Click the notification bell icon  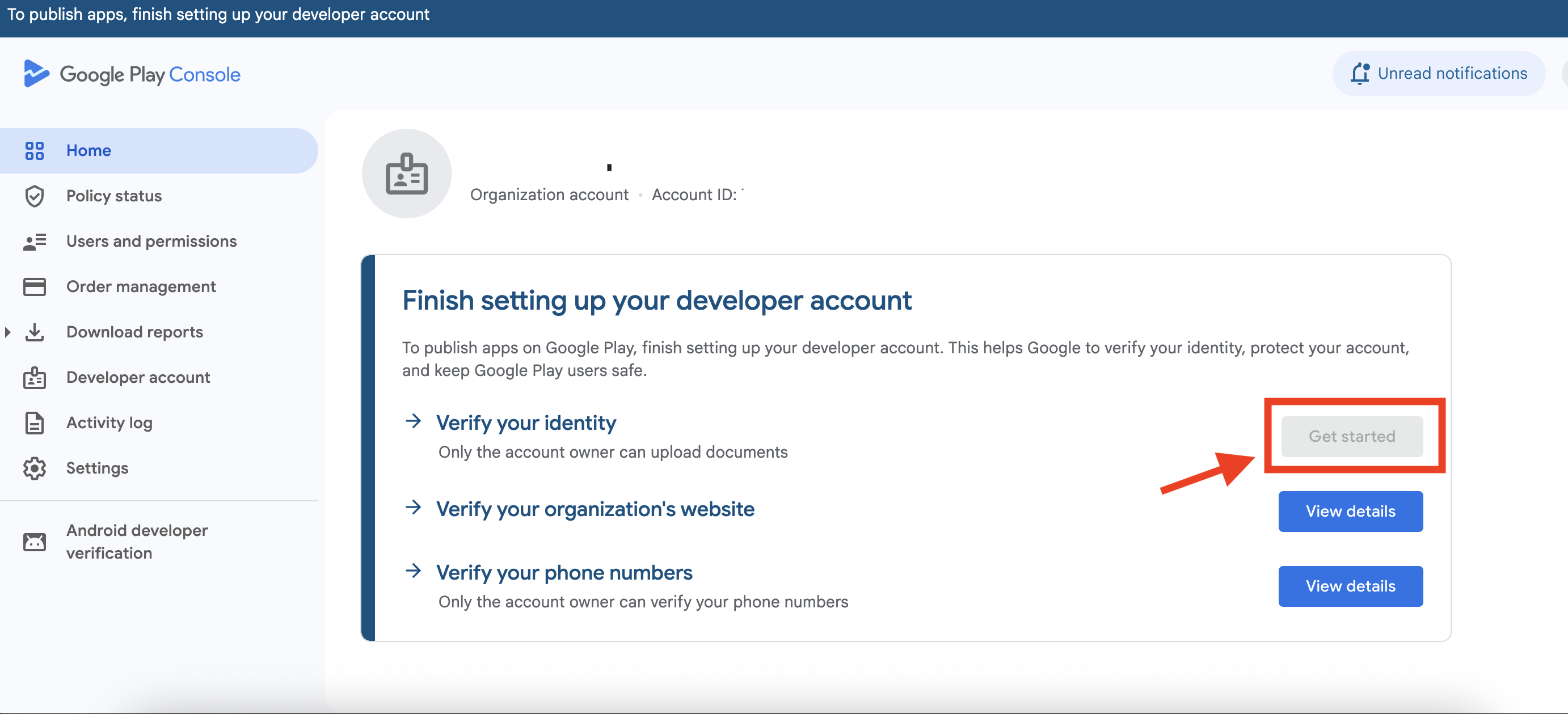point(1359,74)
